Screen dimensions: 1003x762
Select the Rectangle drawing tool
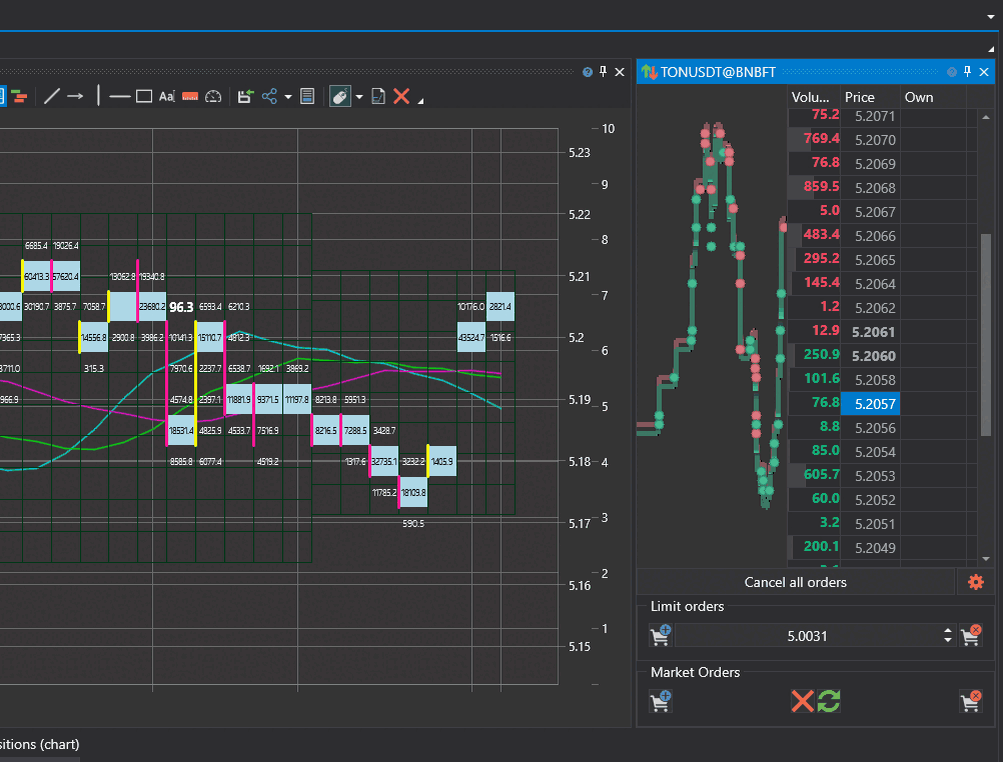pyautogui.click(x=144, y=95)
